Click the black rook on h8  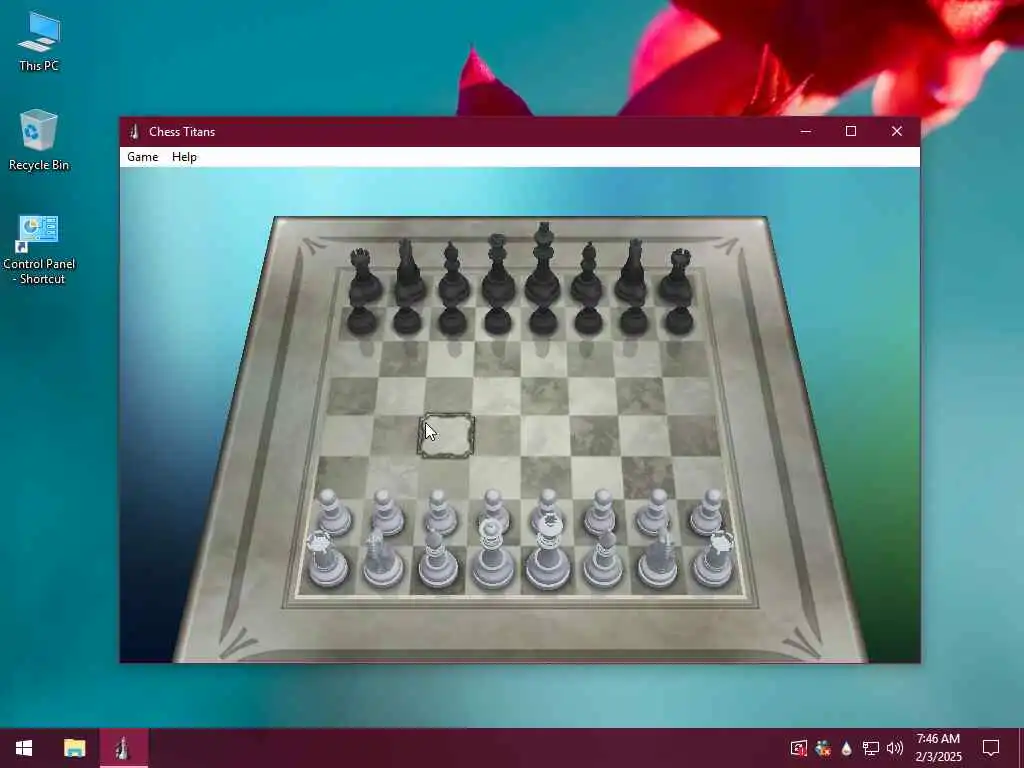coord(677,276)
